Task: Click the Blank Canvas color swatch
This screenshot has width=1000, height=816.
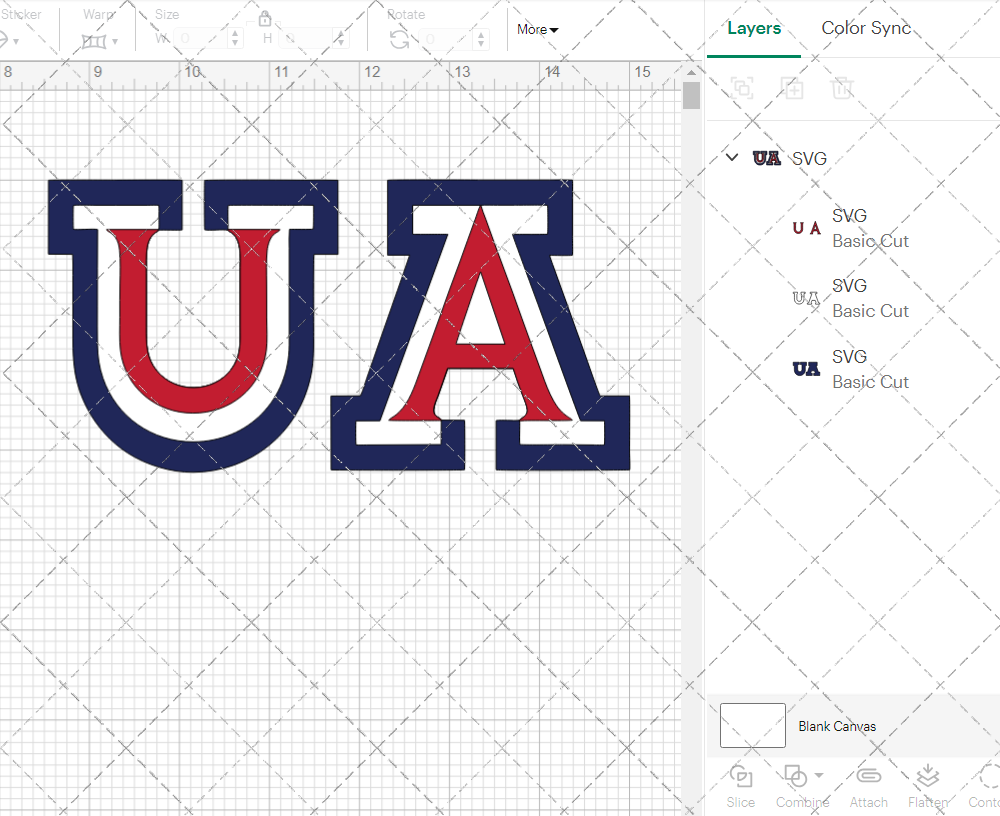Action: (752, 725)
